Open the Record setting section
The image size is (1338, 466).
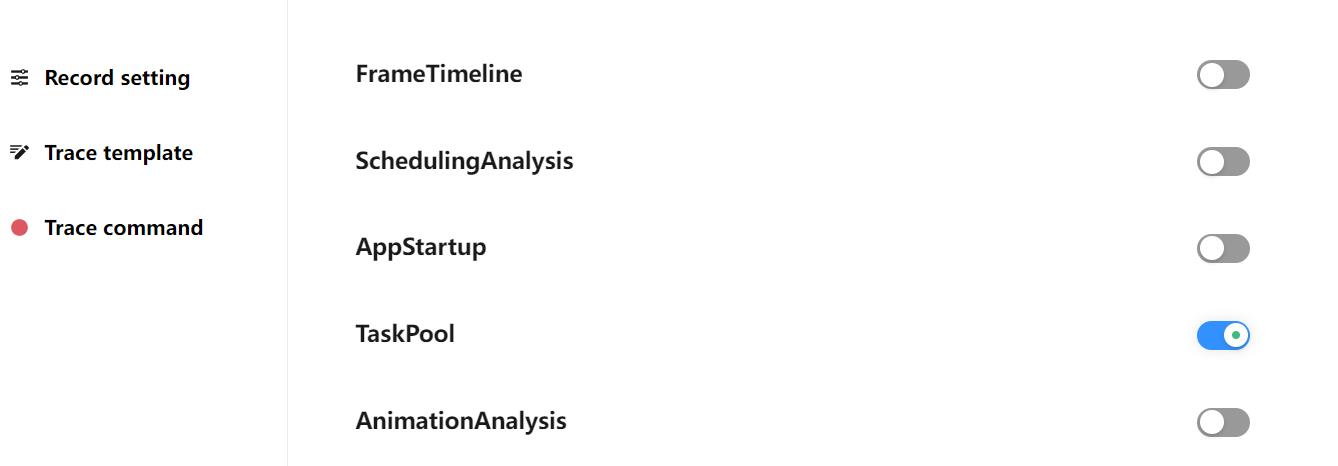pyautogui.click(x=117, y=78)
